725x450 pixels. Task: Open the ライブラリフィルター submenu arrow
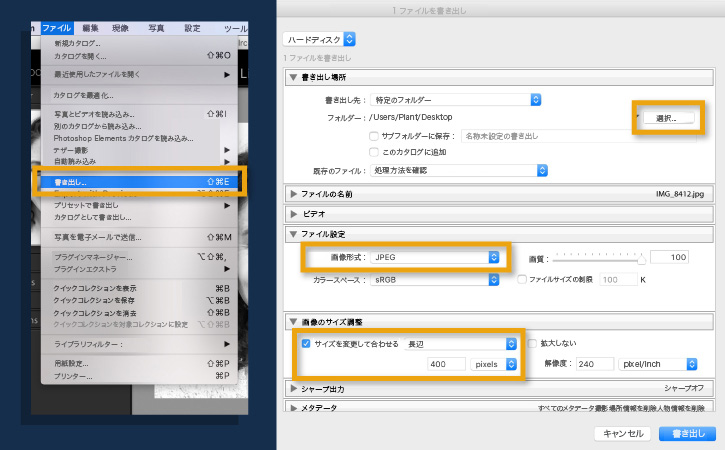(x=227, y=344)
